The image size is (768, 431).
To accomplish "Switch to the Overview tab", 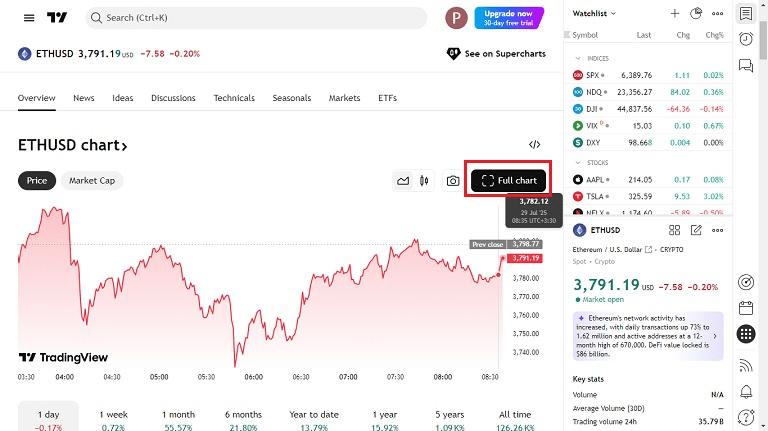I will point(37,98).
